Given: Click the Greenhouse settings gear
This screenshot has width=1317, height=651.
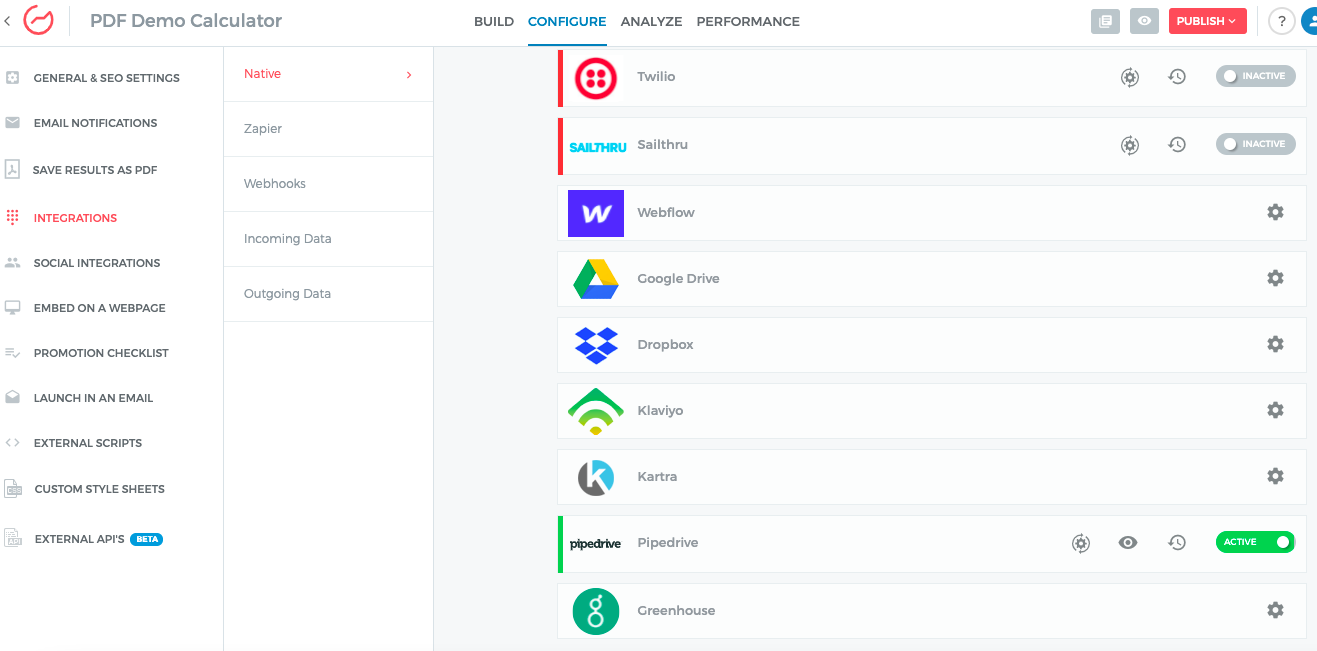Looking at the screenshot, I should click(x=1275, y=610).
